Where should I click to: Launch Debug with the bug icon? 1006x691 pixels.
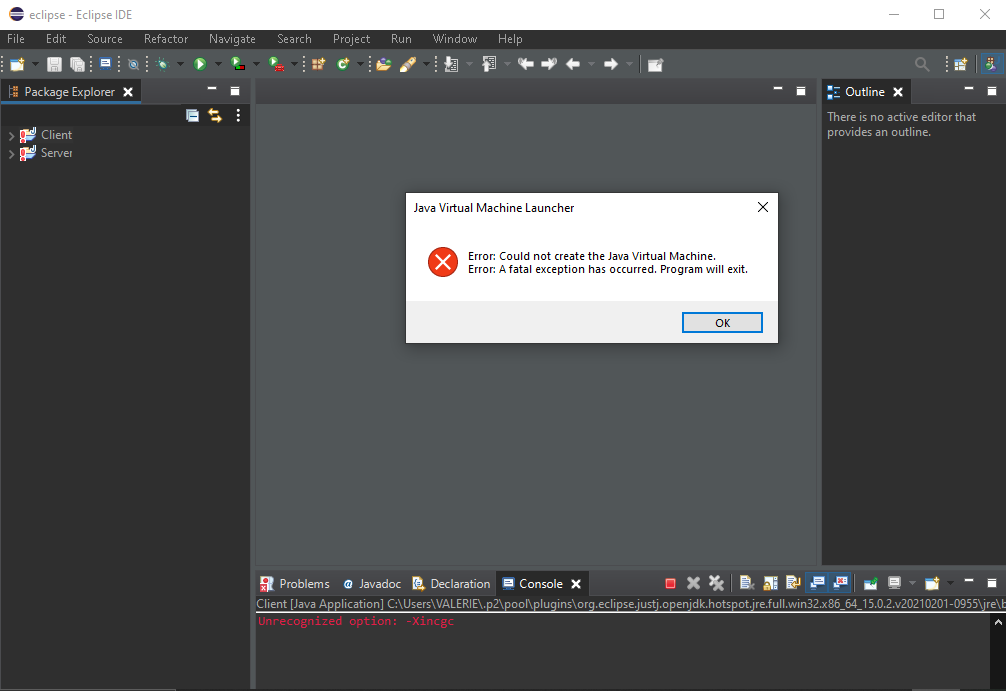click(x=162, y=64)
